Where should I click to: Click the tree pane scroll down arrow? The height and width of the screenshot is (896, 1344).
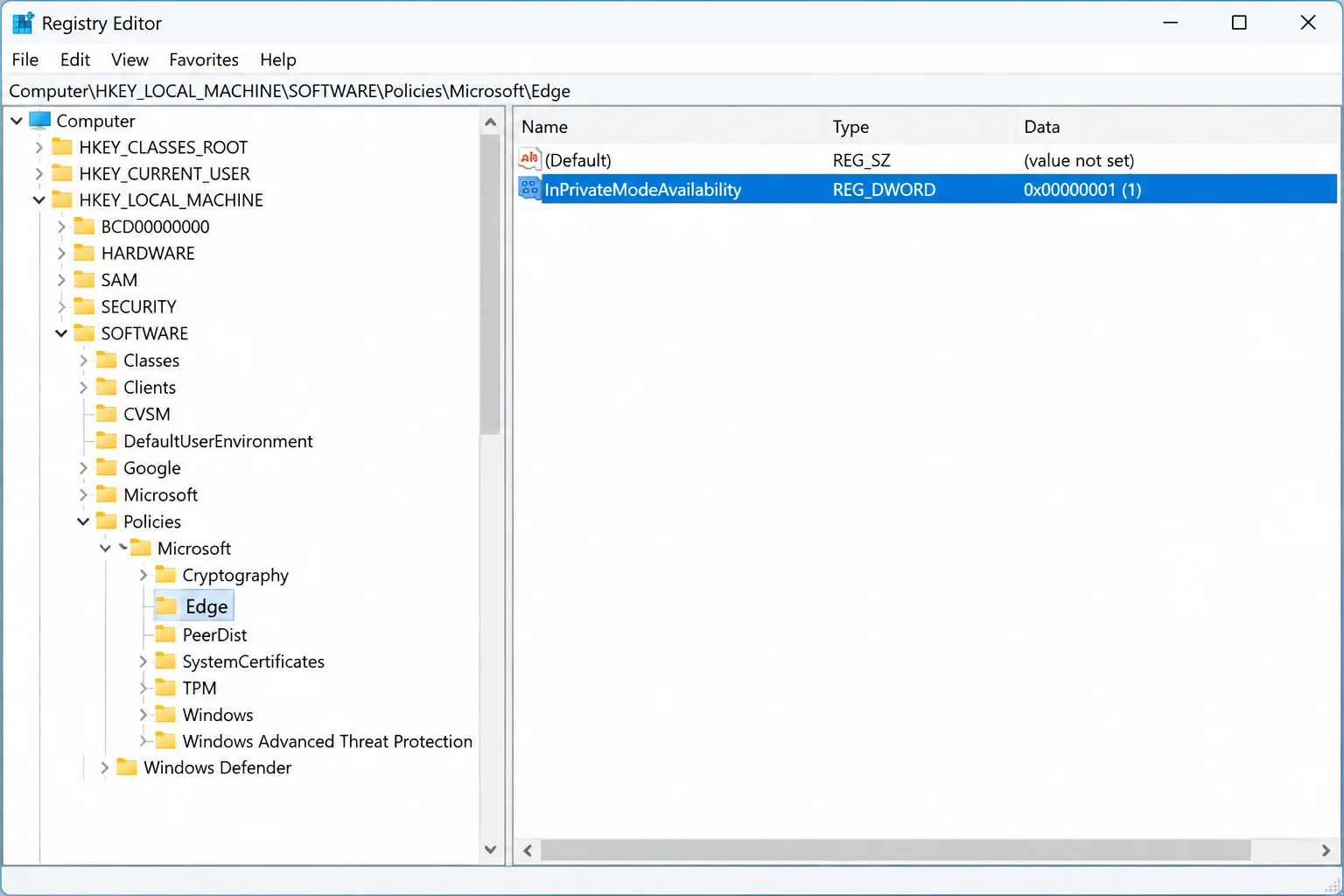[x=490, y=850]
